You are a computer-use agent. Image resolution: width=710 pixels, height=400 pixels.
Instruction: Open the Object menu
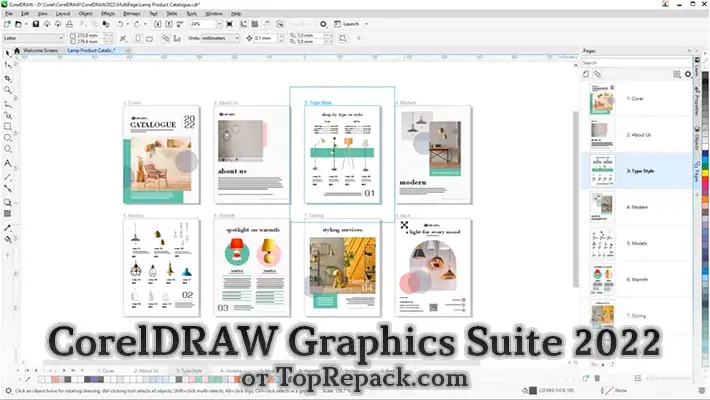(x=86, y=14)
